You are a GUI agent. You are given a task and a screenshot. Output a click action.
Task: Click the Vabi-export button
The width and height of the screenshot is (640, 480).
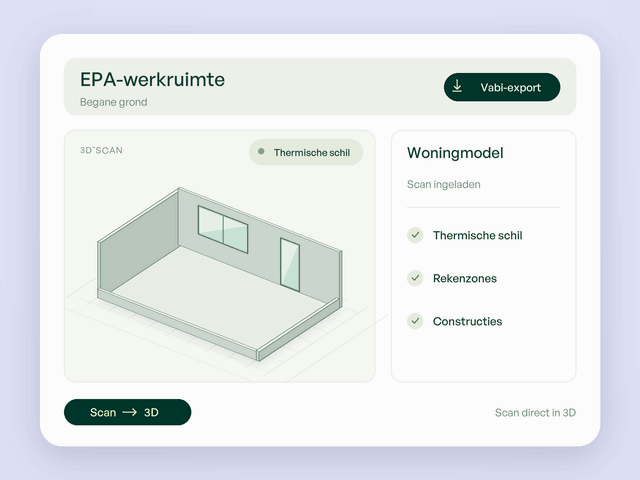(x=502, y=87)
